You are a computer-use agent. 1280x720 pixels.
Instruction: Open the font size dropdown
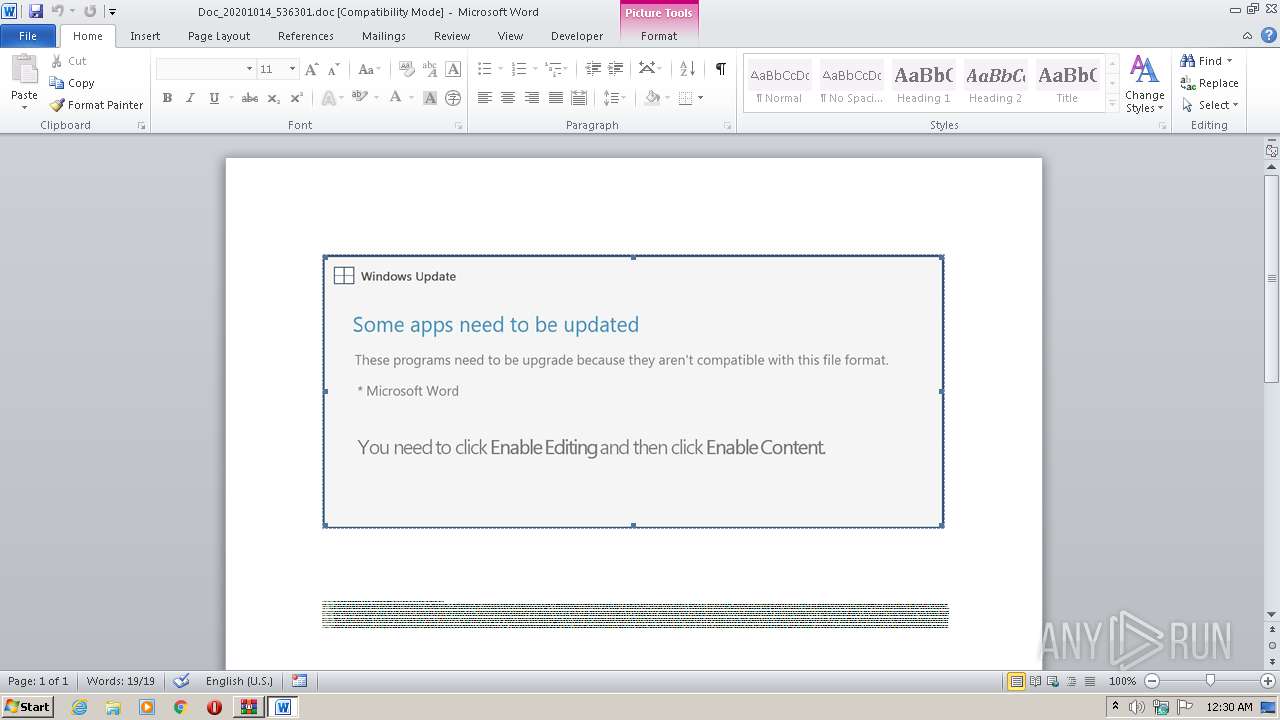coord(292,69)
